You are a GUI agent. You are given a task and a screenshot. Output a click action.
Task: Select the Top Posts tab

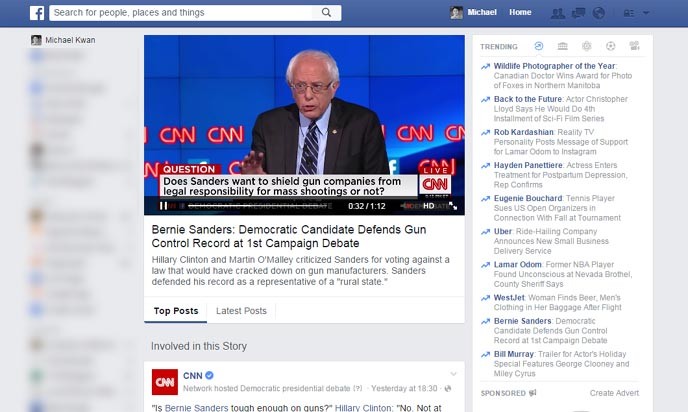click(x=176, y=311)
